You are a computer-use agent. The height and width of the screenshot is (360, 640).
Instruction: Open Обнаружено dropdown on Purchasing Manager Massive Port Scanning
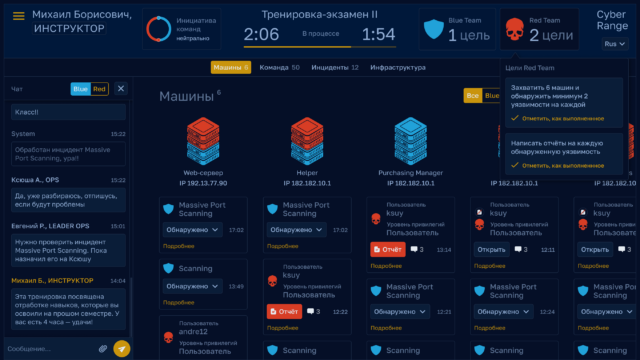[x=400, y=311]
